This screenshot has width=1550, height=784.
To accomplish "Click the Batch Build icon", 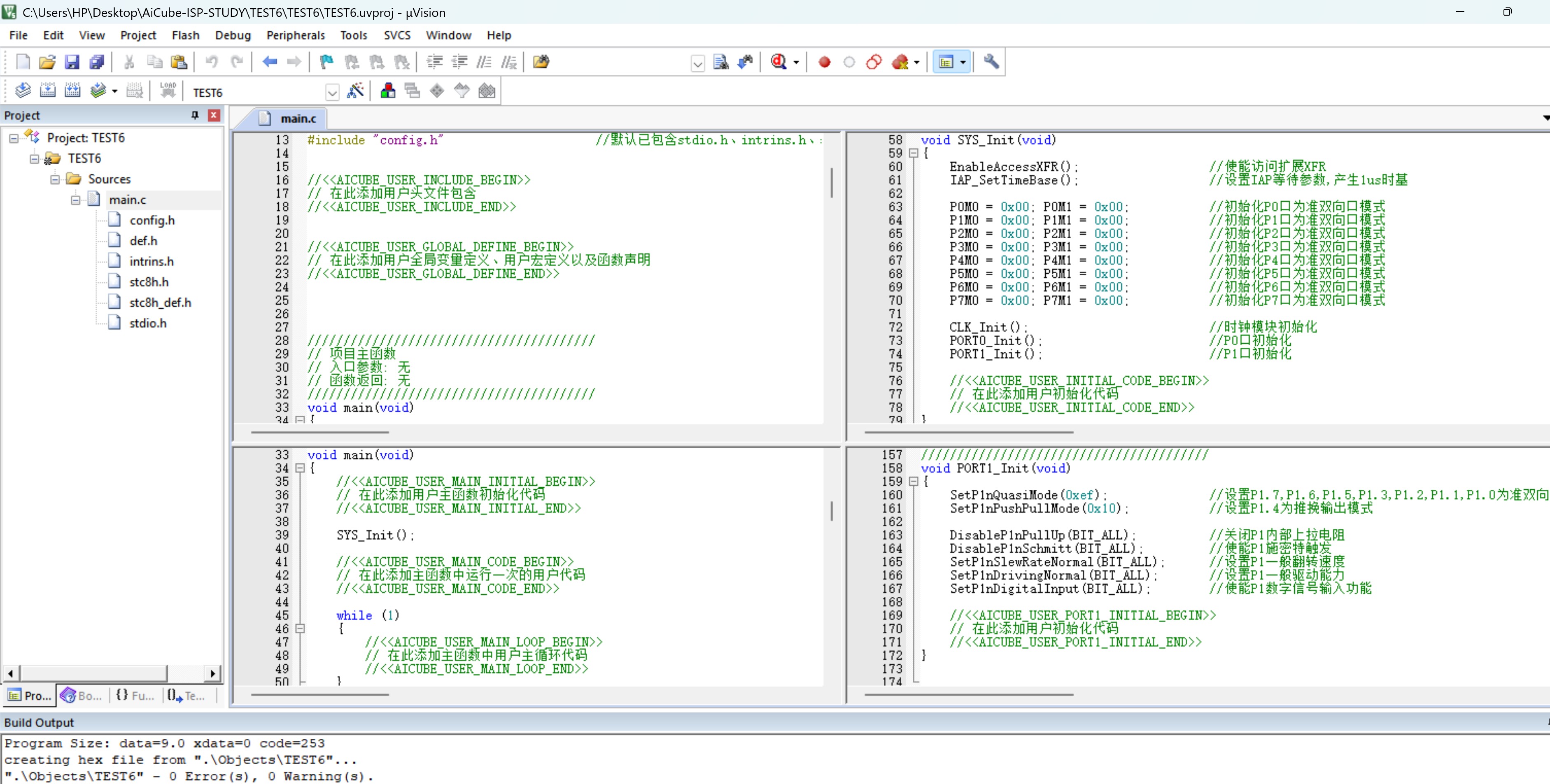I will [x=98, y=91].
